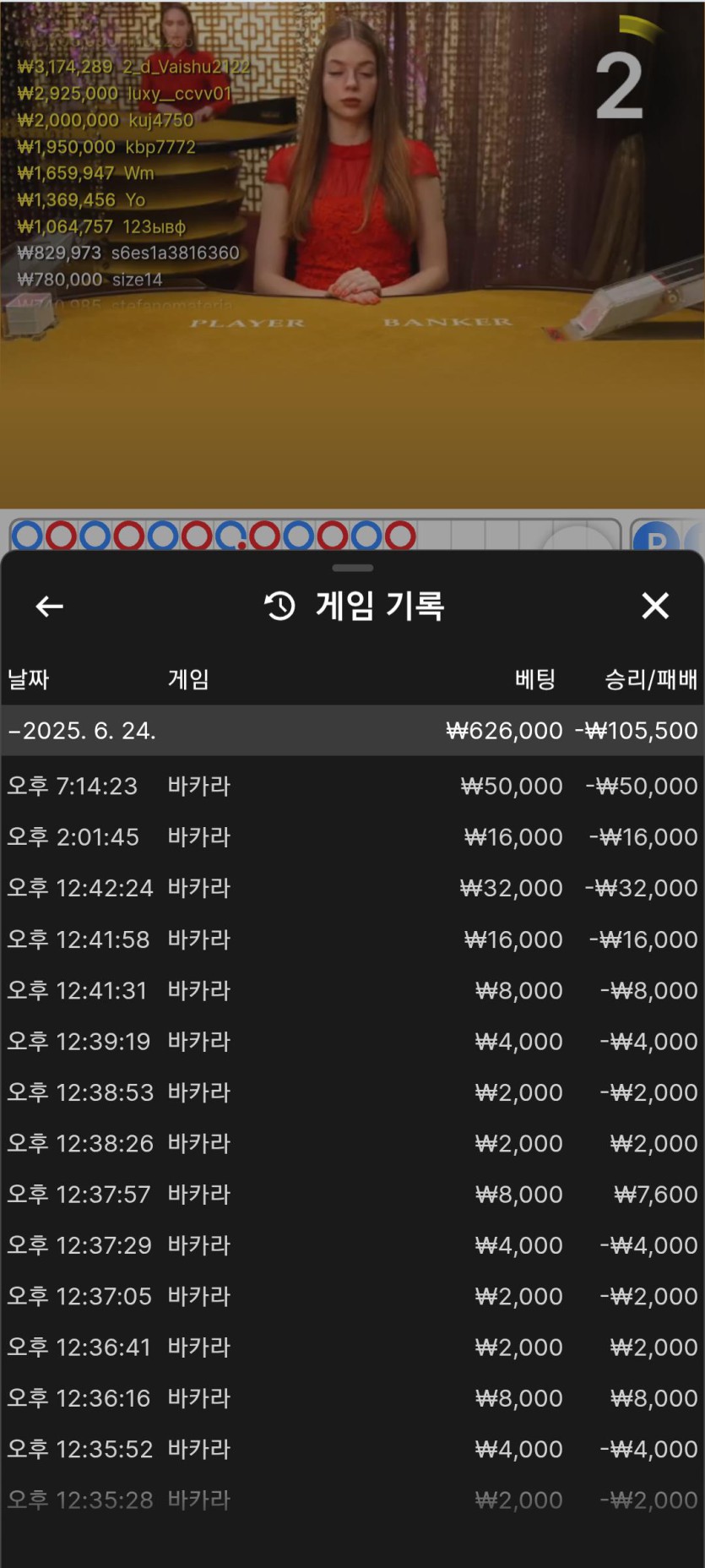Open the 오후 12:37:57 round that won ₩7,600
Image resolution: width=705 pixels, height=1568 pixels.
(x=352, y=1195)
